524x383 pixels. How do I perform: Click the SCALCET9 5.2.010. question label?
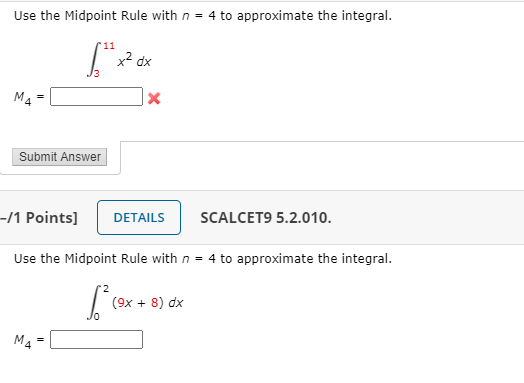(x=266, y=218)
